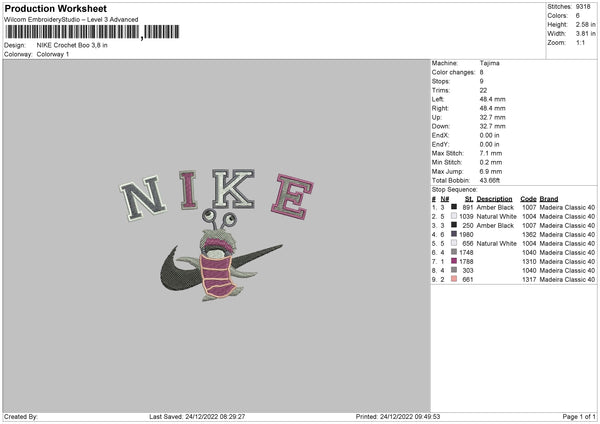Click 'Amber Black' in stop row 1

click(495, 207)
